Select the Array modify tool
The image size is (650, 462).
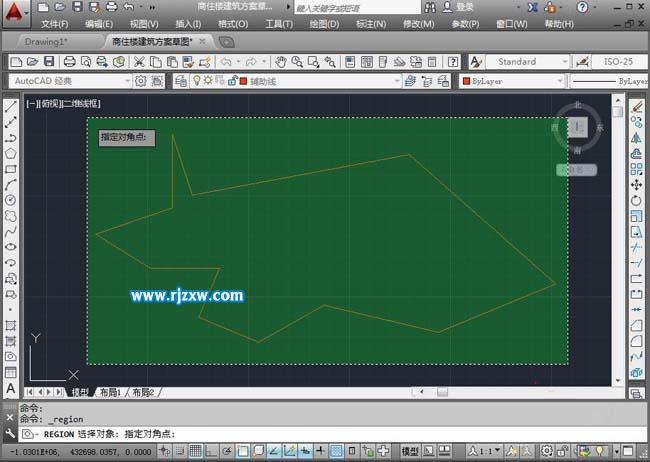click(637, 169)
